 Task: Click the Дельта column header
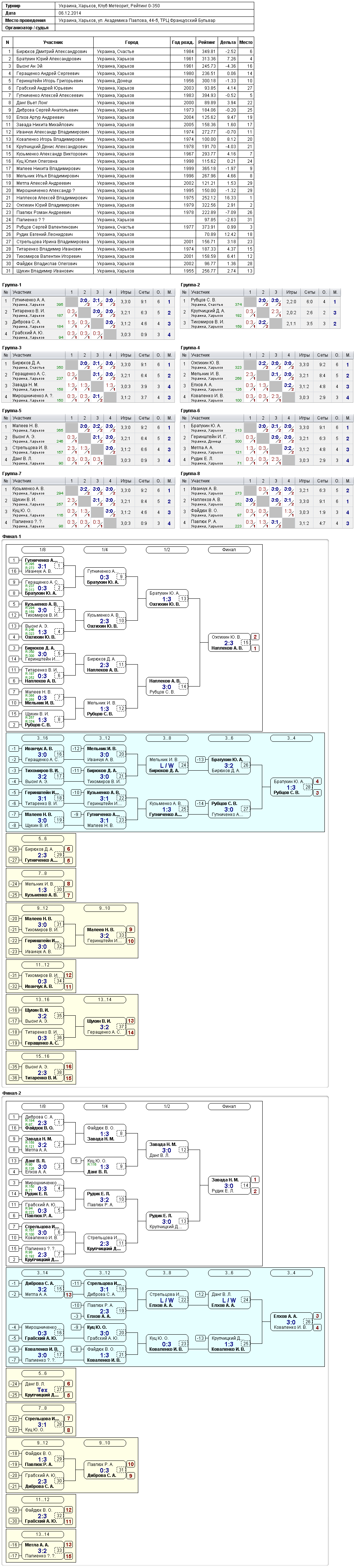coord(228,42)
